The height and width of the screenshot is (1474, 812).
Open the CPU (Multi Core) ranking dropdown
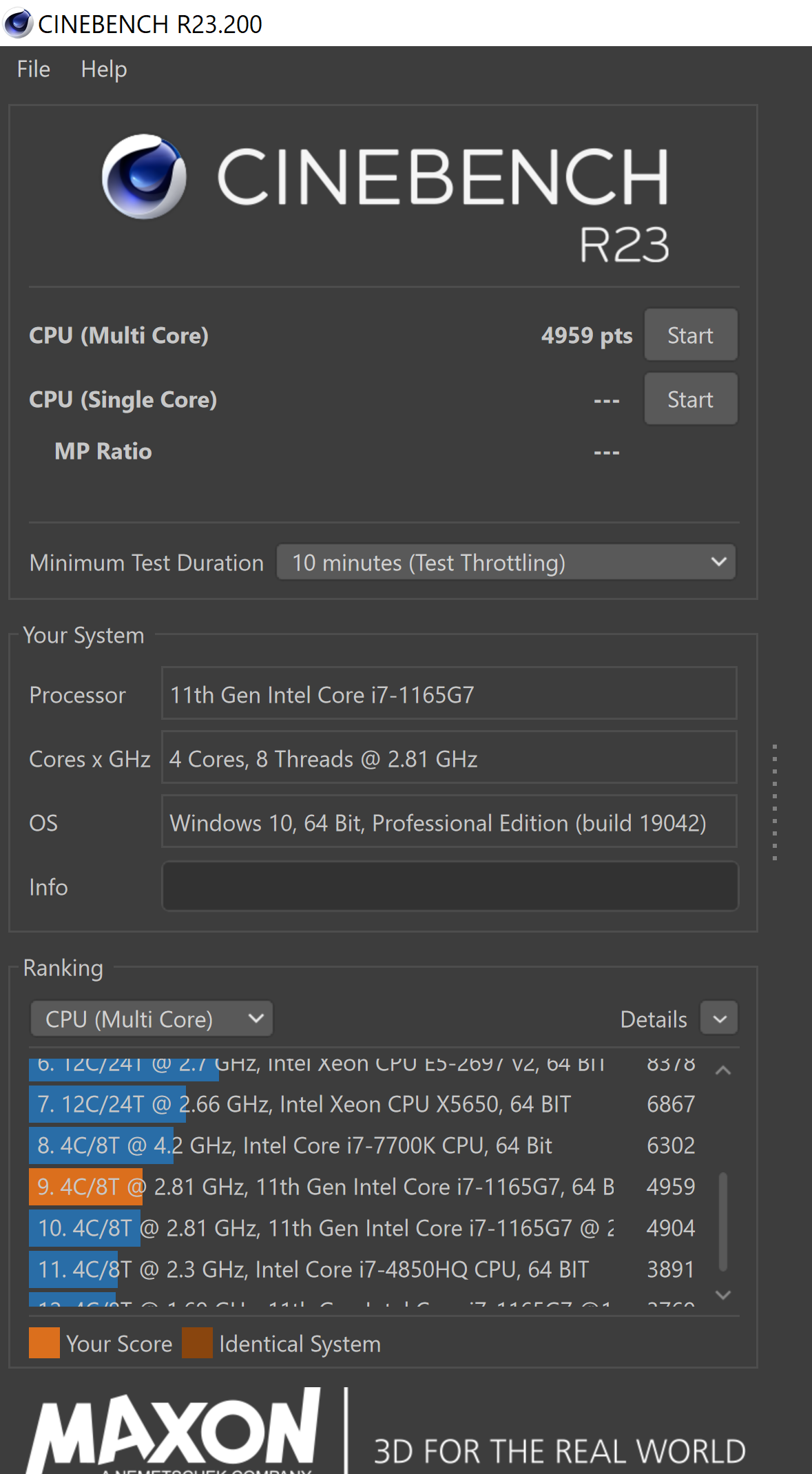pos(152,1019)
